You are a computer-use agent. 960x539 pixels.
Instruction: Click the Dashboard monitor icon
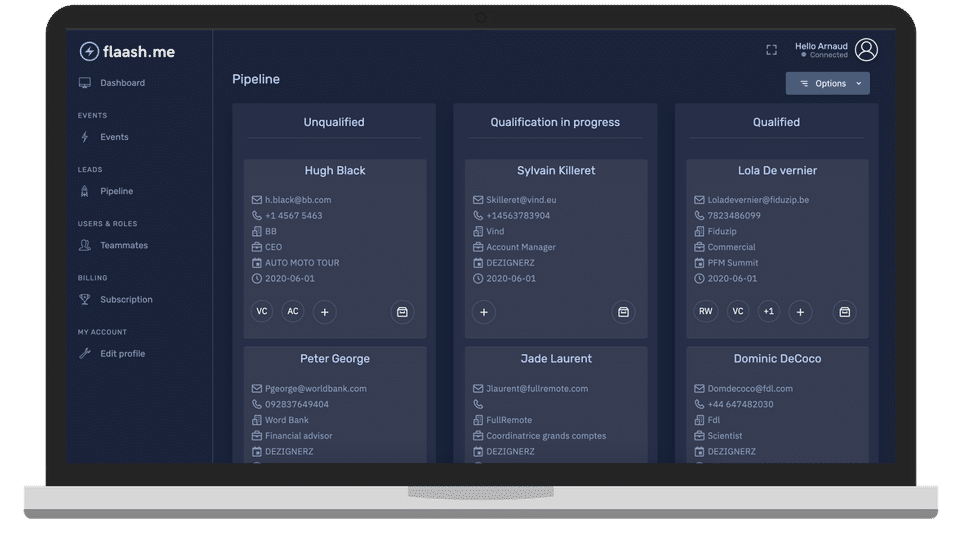point(84,83)
